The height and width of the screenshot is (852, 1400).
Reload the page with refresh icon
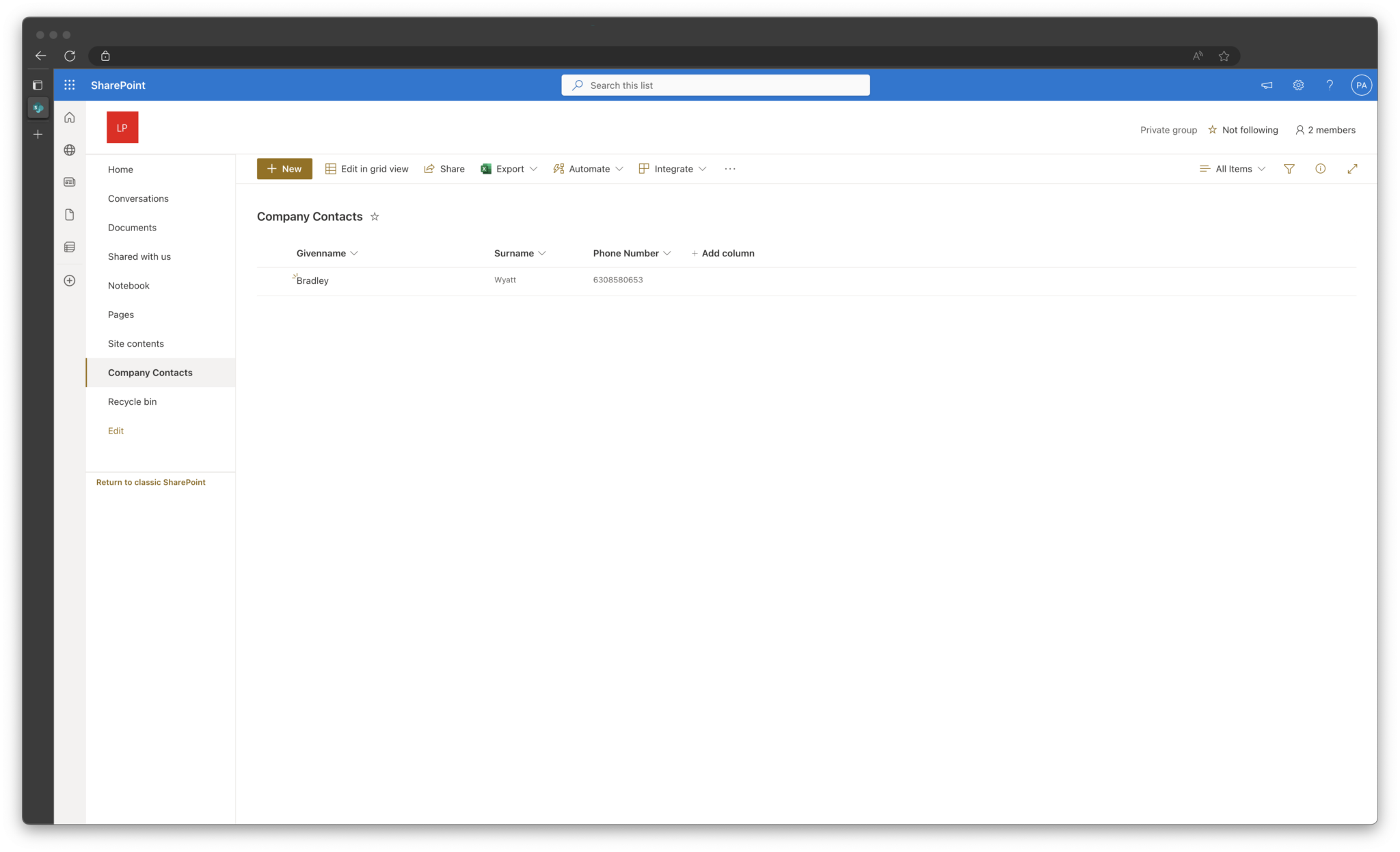point(70,56)
